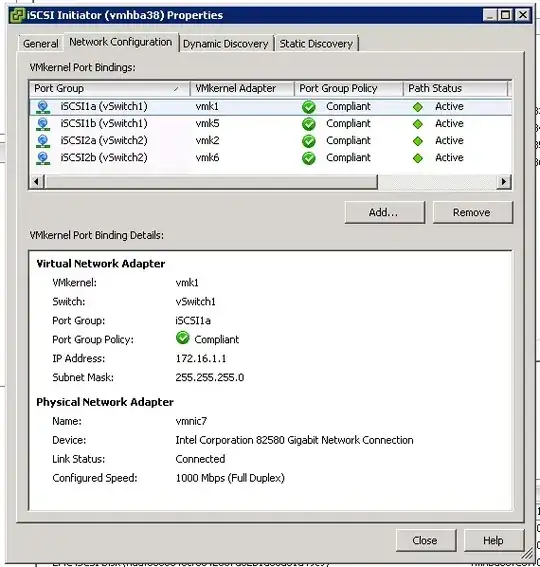Select the iSCSI1b (vSwitch1) row
Image resolution: width=540 pixels, height=567 pixels.
[x=270, y=124]
